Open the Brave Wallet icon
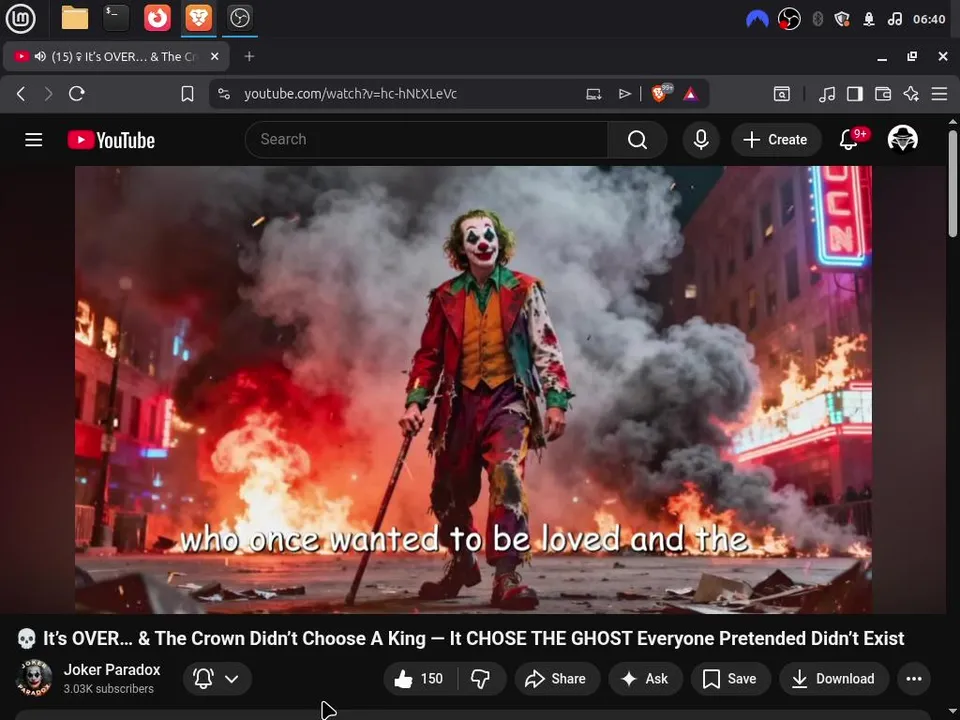This screenshot has height=720, width=960. click(x=883, y=94)
